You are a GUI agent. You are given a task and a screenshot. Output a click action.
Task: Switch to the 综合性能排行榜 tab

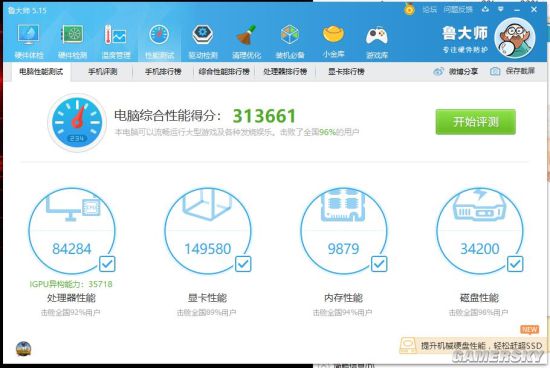(x=224, y=72)
